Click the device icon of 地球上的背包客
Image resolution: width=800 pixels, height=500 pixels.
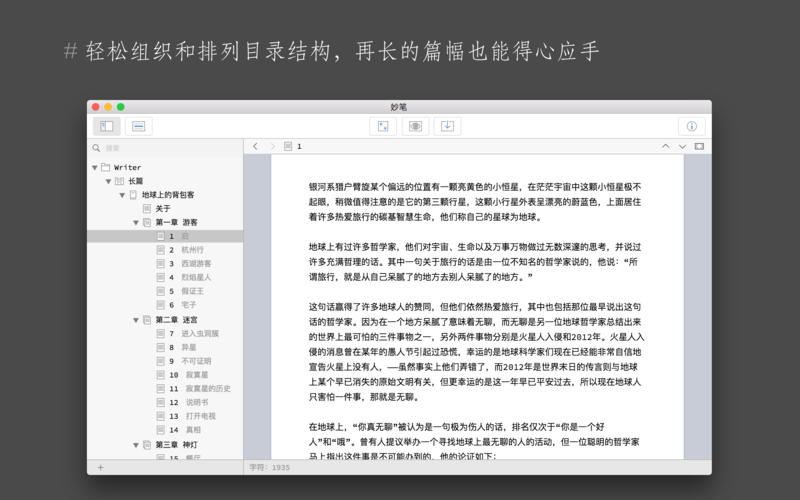(x=133, y=195)
